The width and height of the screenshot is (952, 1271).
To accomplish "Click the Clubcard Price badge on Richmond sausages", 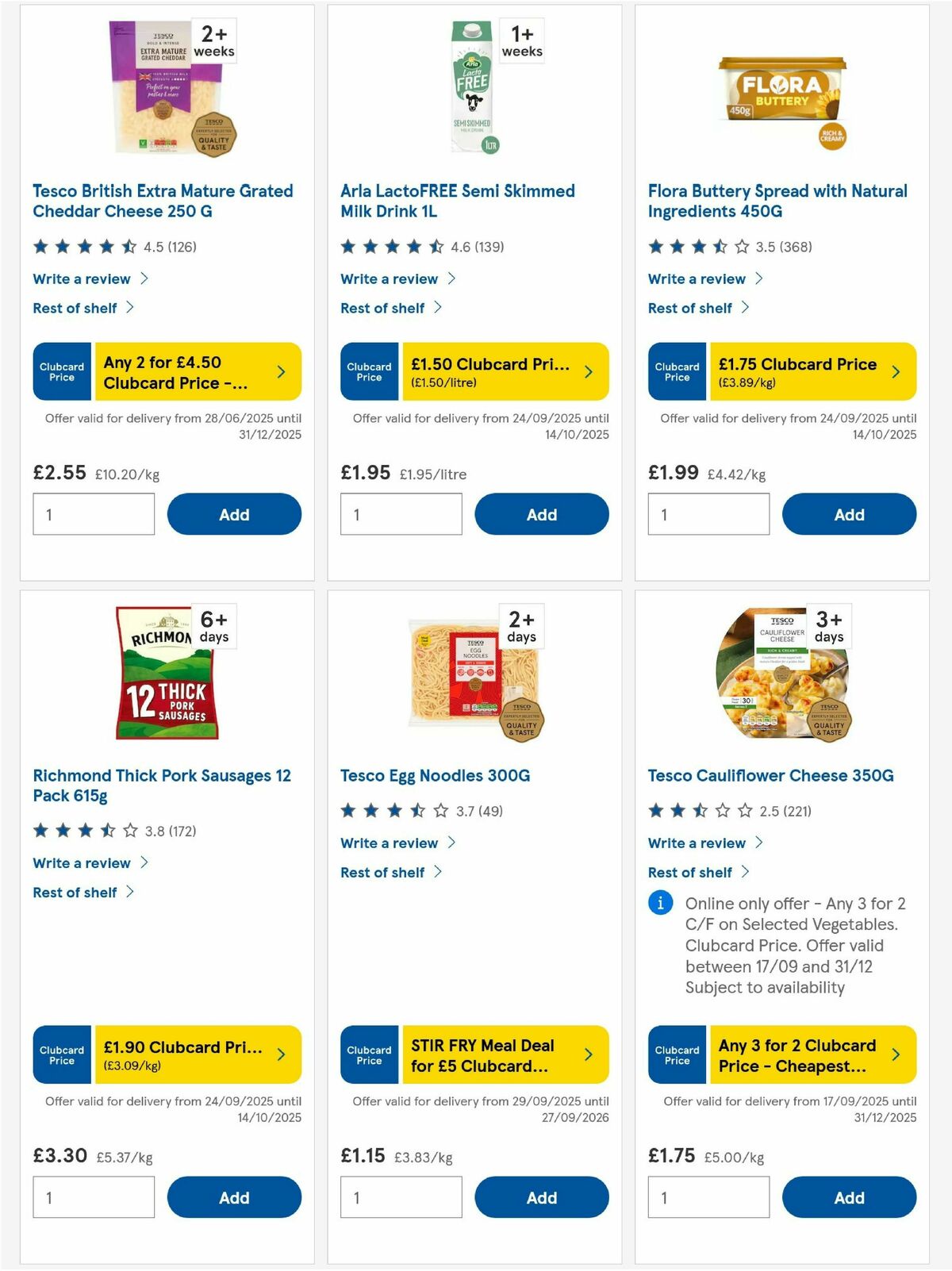I will 61,1054.
